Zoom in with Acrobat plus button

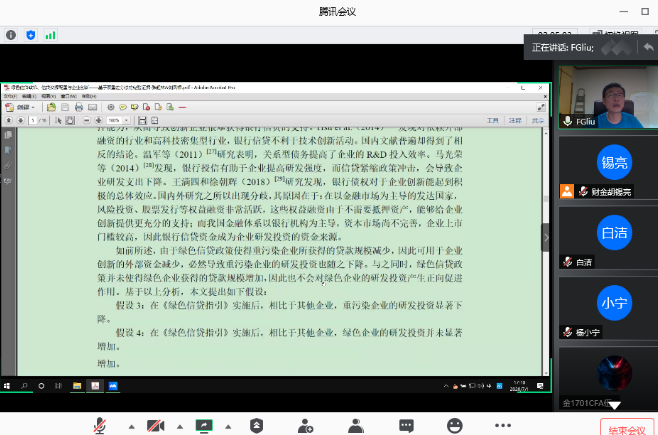99,120
